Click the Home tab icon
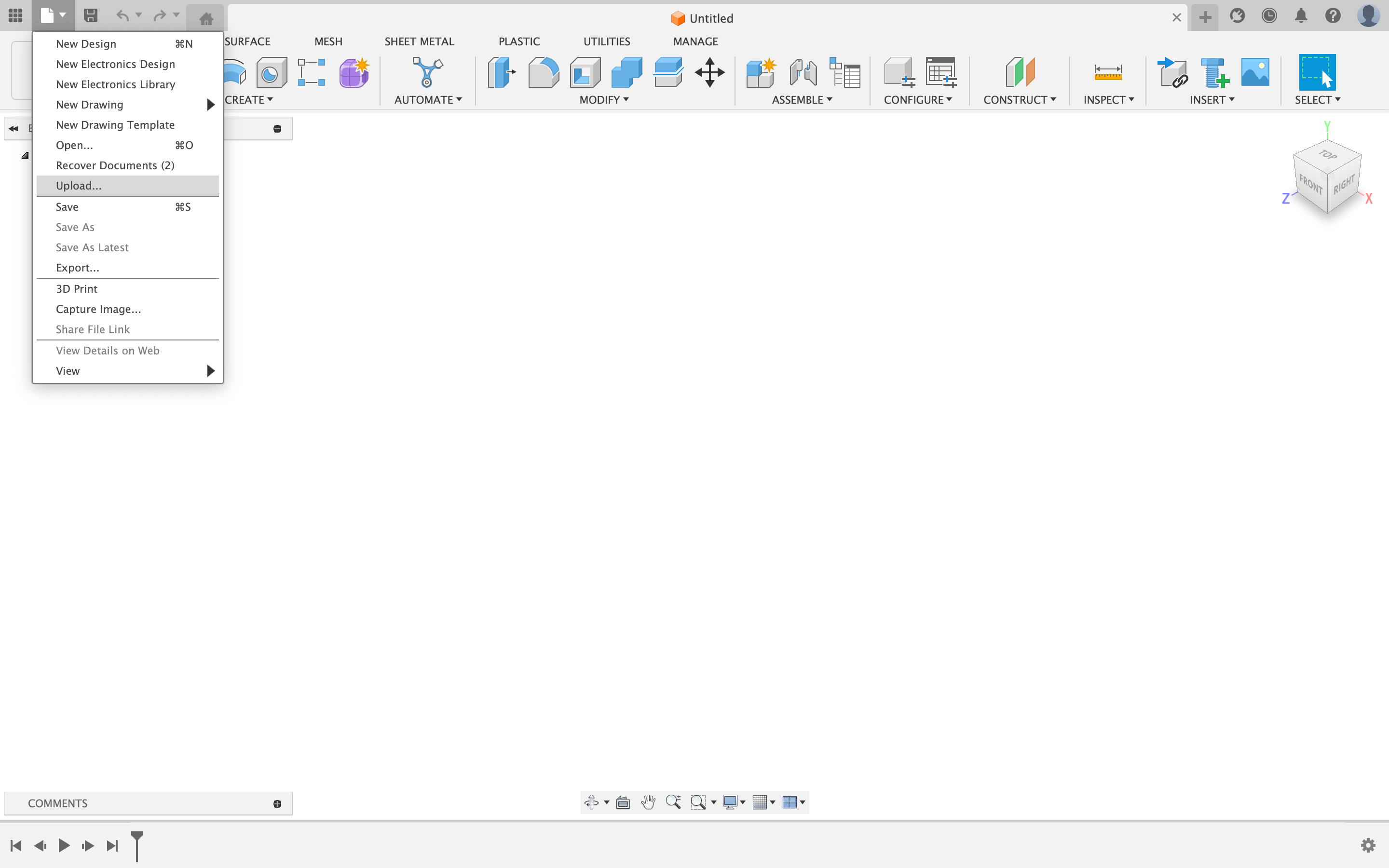 (206, 18)
